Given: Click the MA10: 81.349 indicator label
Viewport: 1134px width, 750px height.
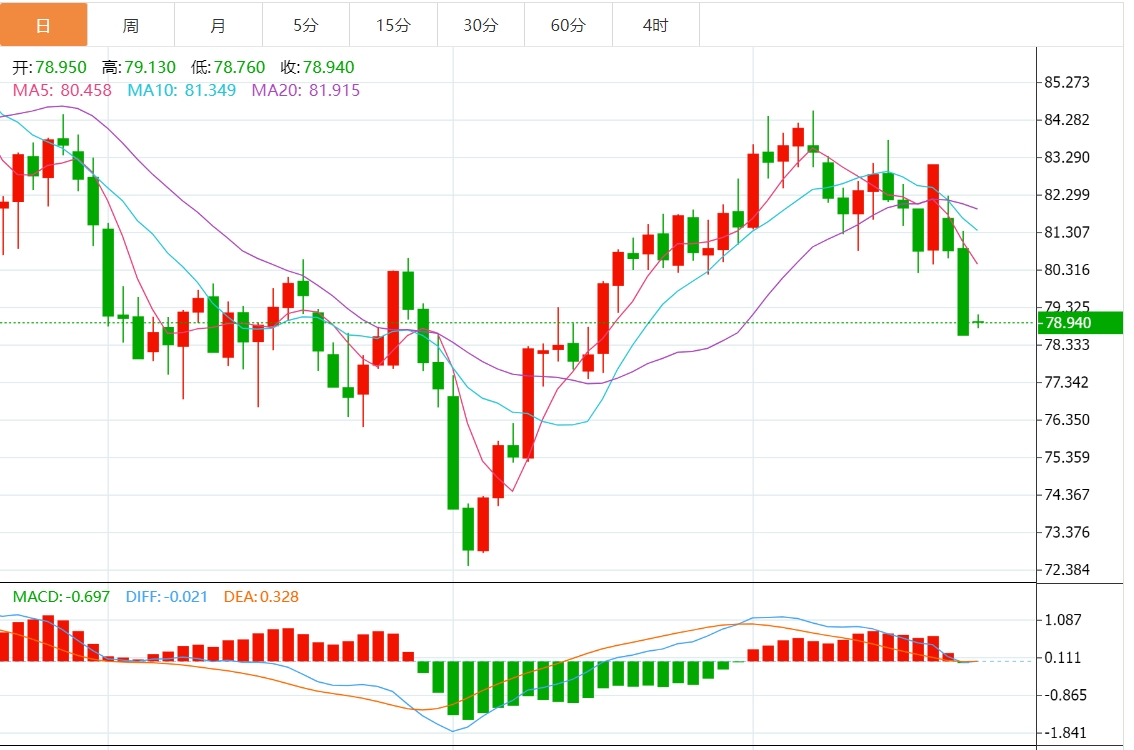Looking at the screenshot, I should tap(182, 90).
